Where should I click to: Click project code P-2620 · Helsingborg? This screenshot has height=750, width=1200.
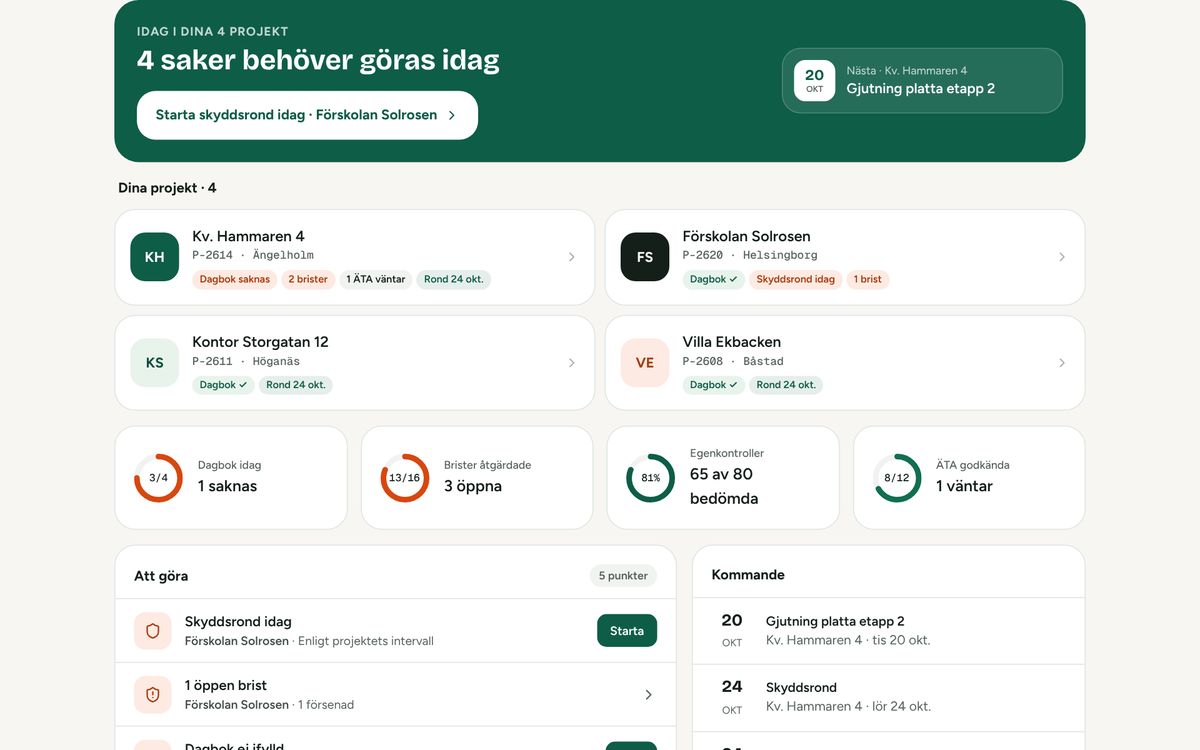coord(750,256)
